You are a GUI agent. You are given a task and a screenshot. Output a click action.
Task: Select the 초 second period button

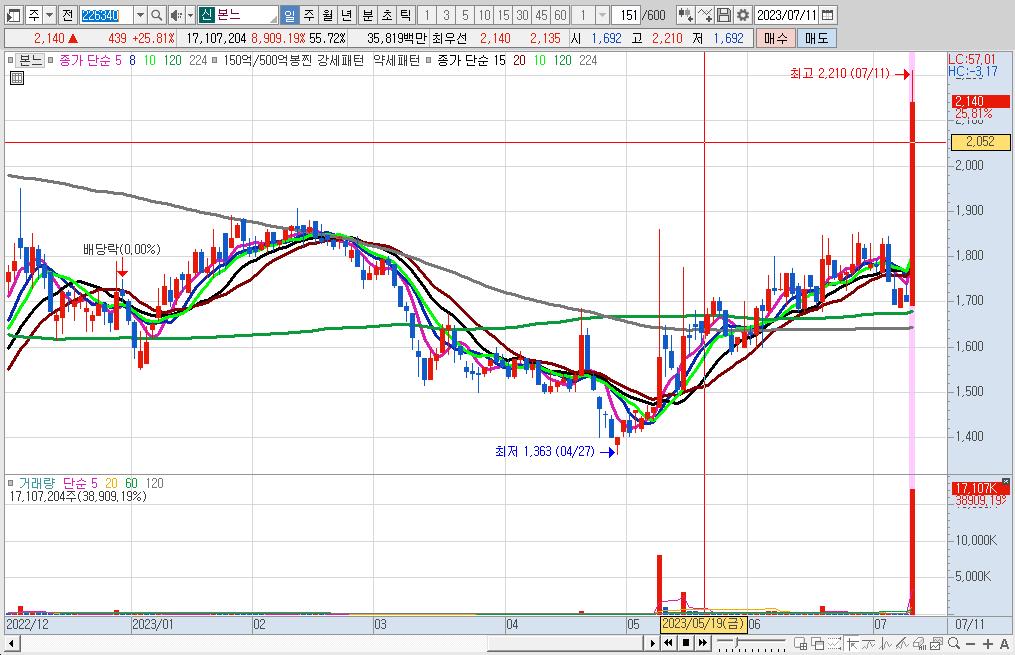[x=386, y=14]
